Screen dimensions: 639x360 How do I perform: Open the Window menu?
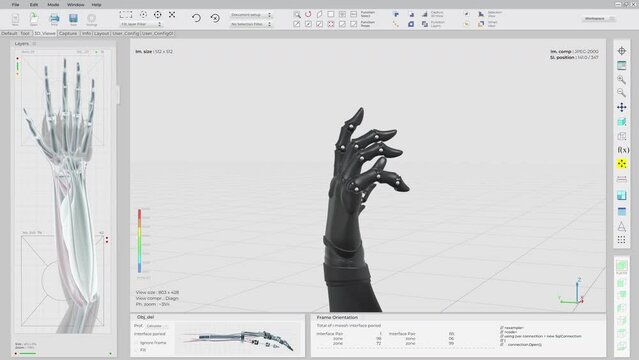[x=75, y=4]
